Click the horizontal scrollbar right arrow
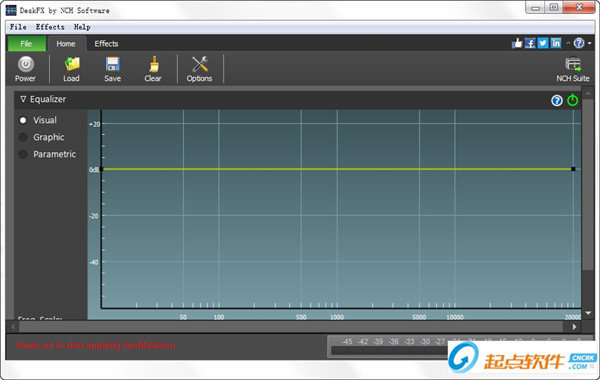 click(574, 327)
